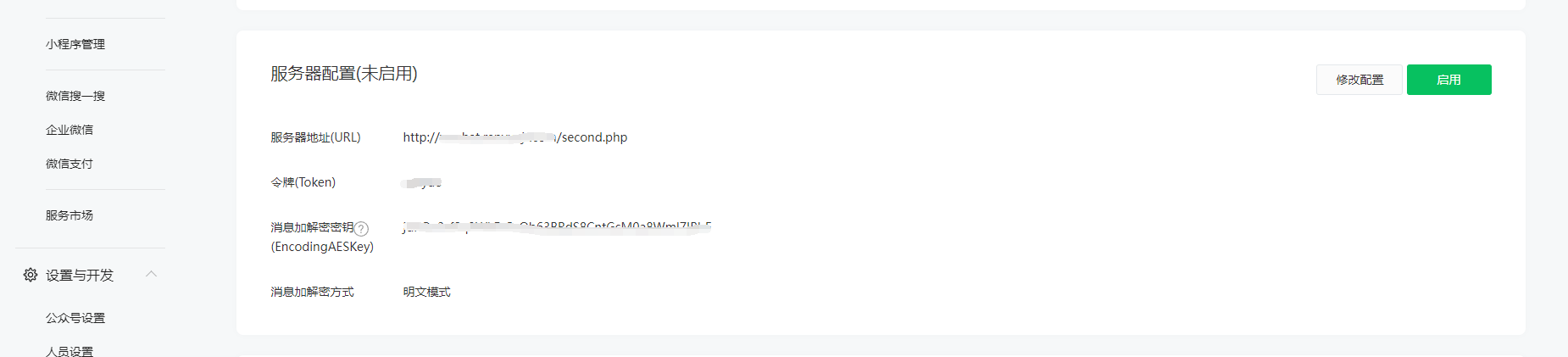Click the 设置与开发 section label
The width and height of the screenshot is (1568, 357).
pos(80,275)
